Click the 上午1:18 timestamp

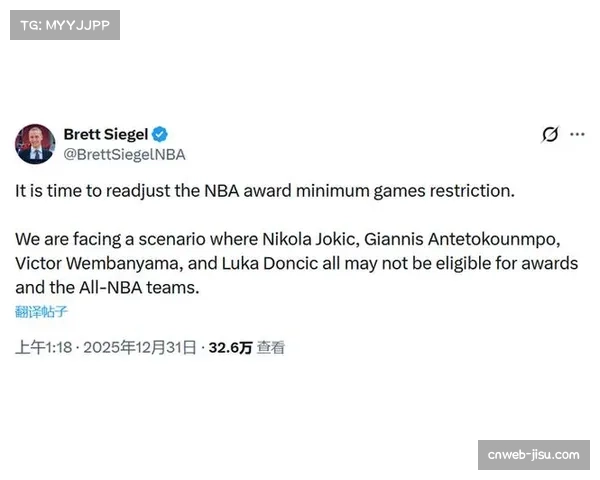[44, 348]
